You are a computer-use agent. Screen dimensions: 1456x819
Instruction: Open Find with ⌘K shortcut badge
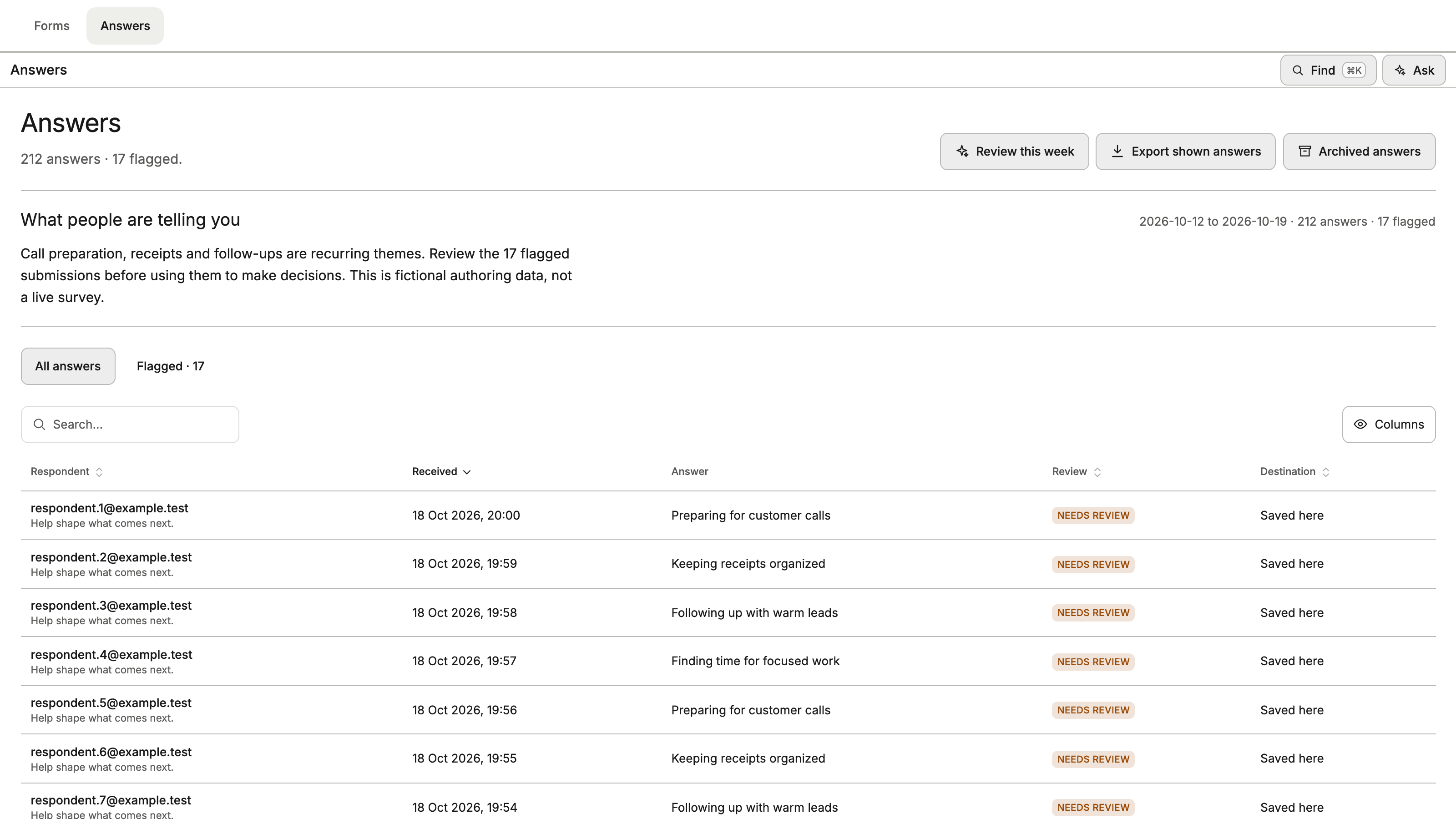point(1328,70)
